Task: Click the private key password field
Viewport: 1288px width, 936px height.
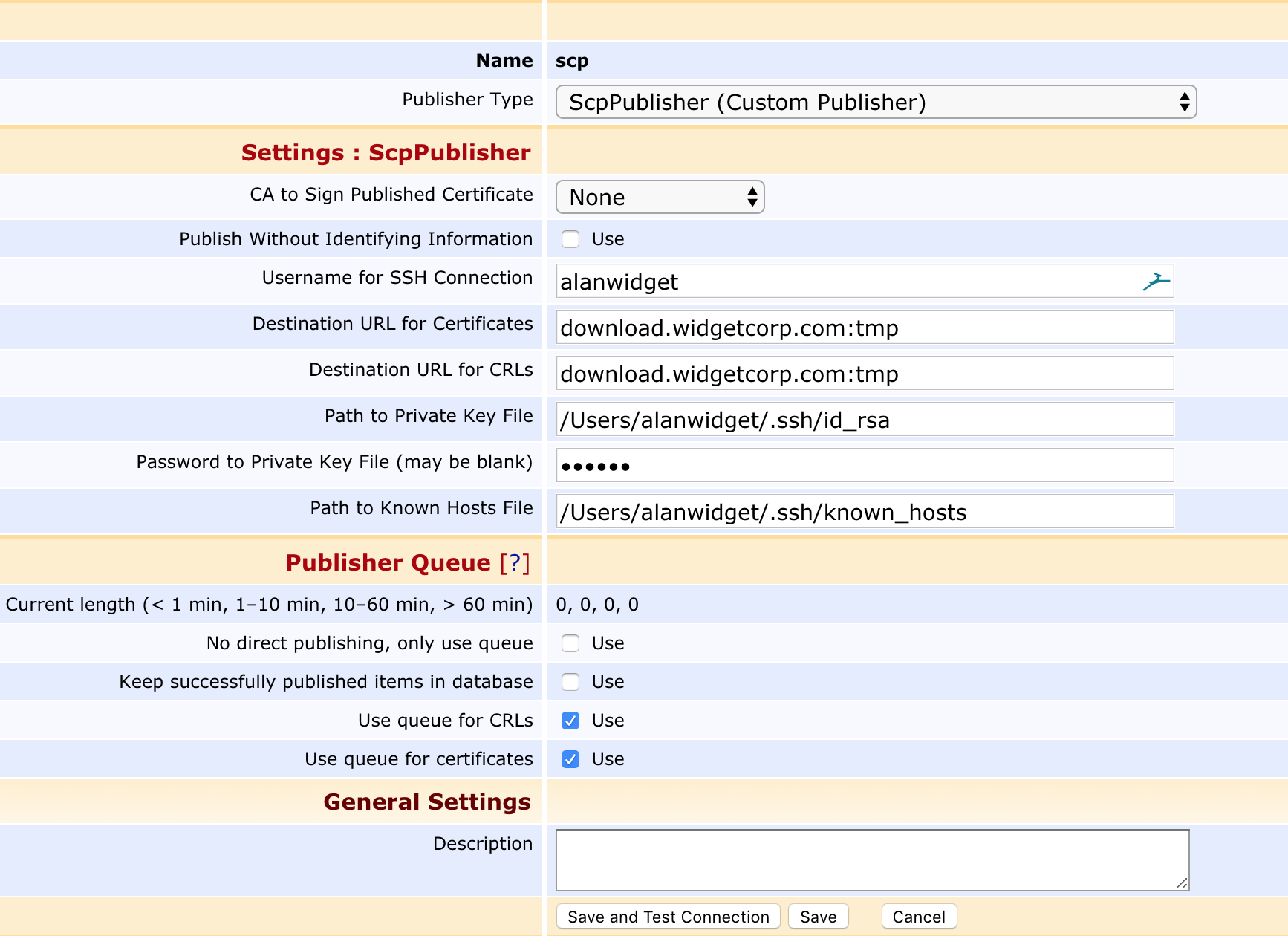Action: (x=865, y=466)
